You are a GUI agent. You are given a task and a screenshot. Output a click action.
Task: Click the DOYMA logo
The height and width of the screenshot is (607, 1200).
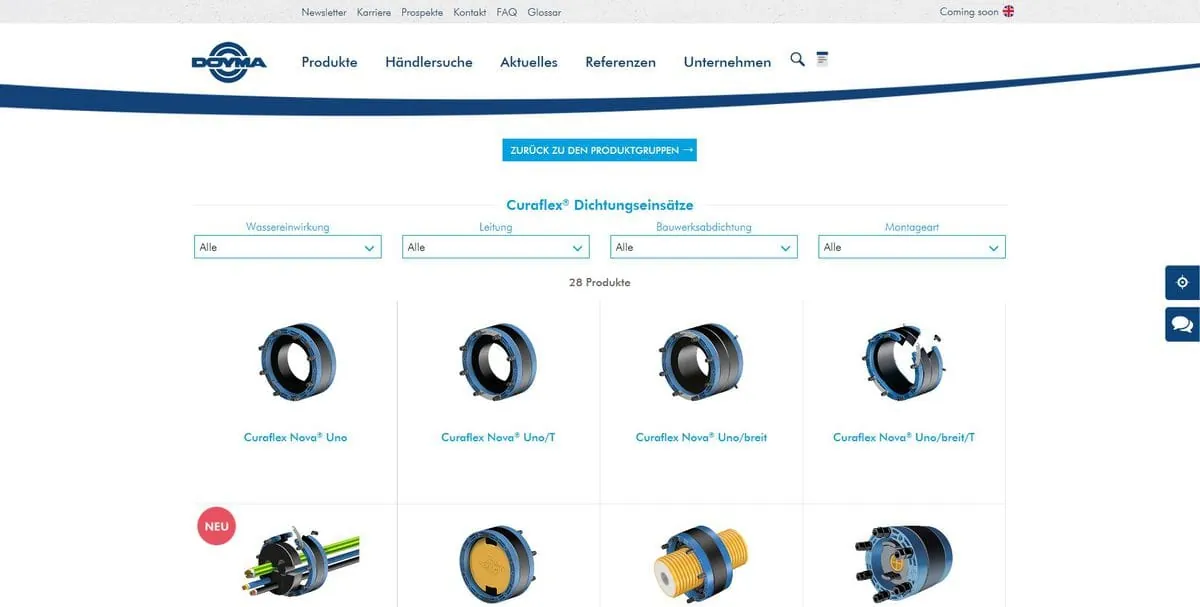coord(229,62)
